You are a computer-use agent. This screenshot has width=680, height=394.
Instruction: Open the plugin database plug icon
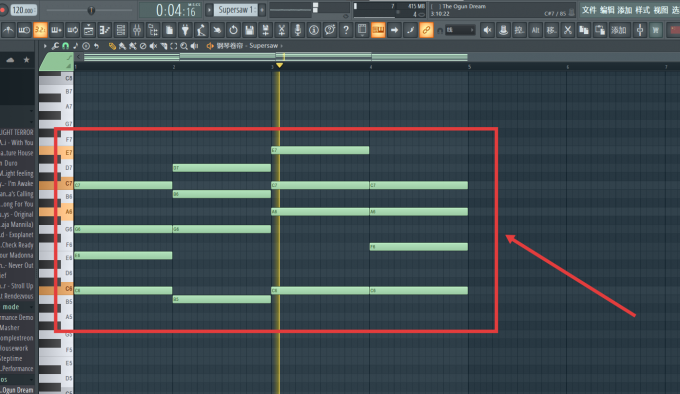185,30
